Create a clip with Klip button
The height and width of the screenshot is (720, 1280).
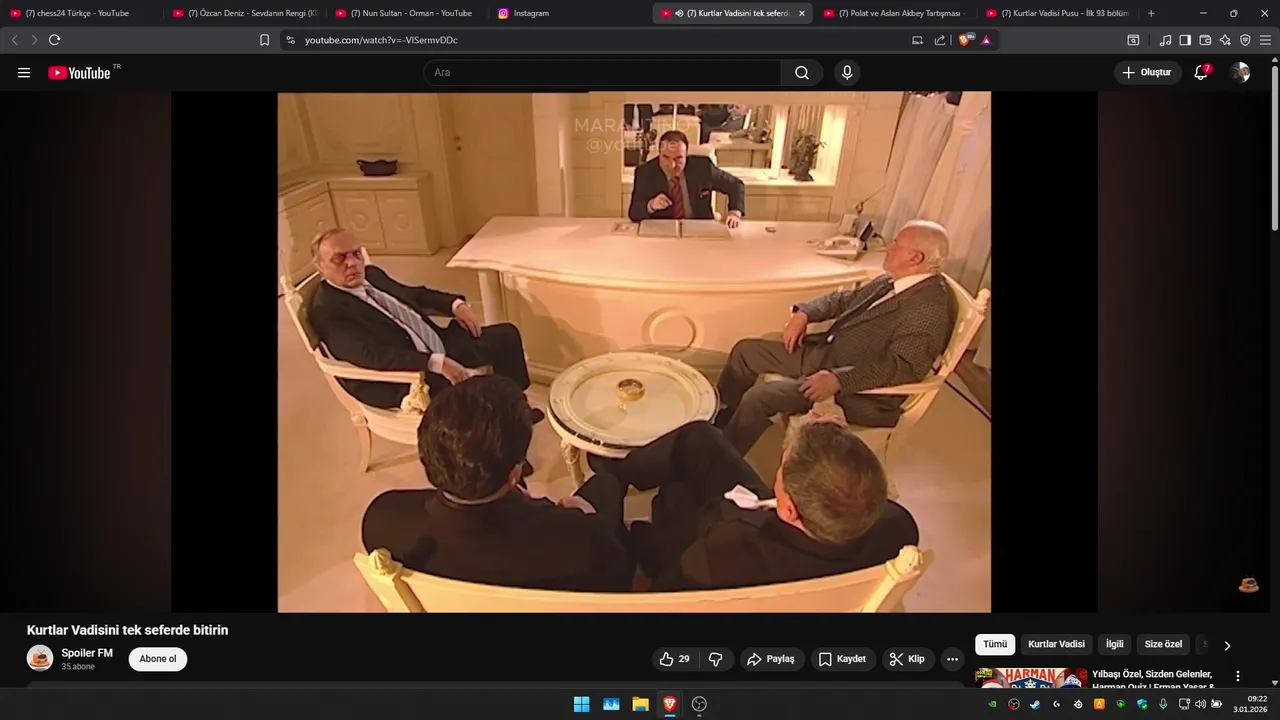[908, 659]
